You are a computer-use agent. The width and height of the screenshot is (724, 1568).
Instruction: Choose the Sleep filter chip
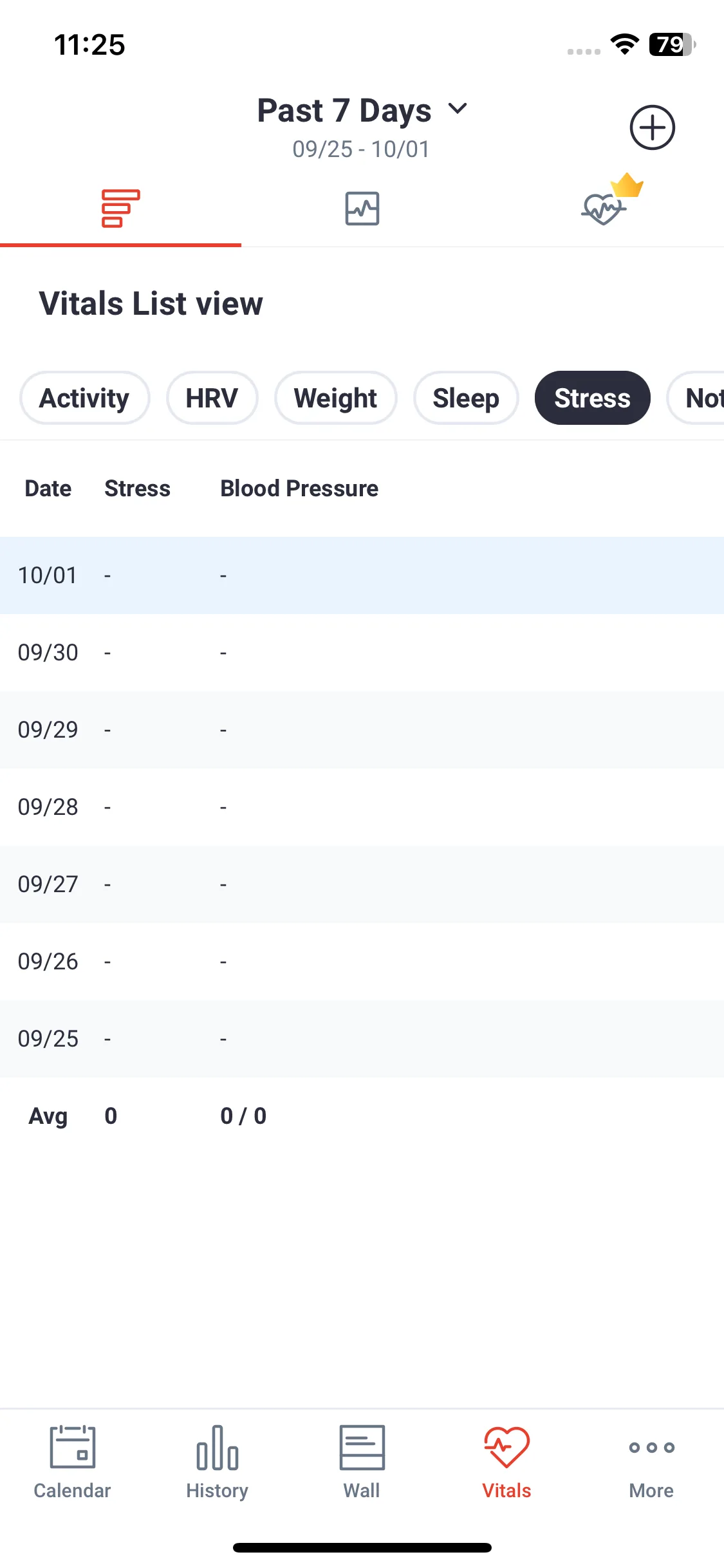coord(466,398)
